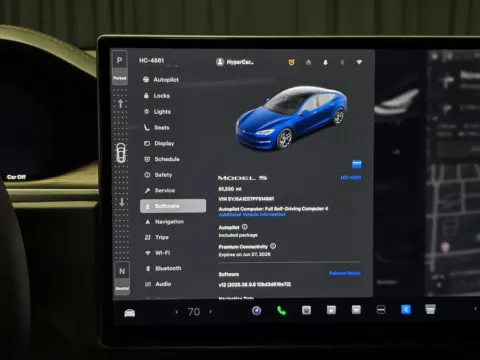The width and height of the screenshot is (480, 360).
Task: Open the Display settings menu
Action: tap(159, 143)
